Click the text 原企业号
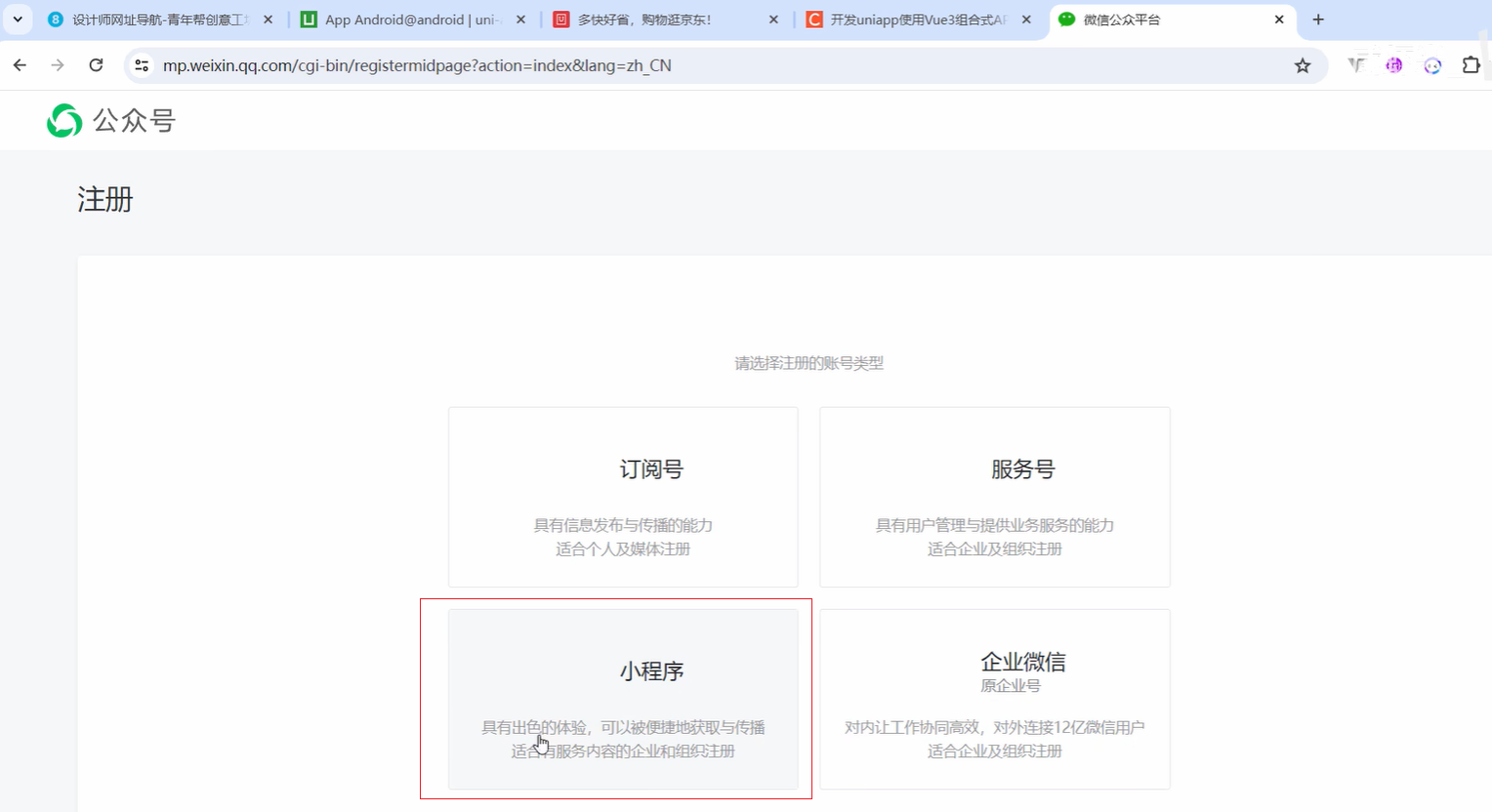This screenshot has height=812, width=1492. (x=1011, y=686)
